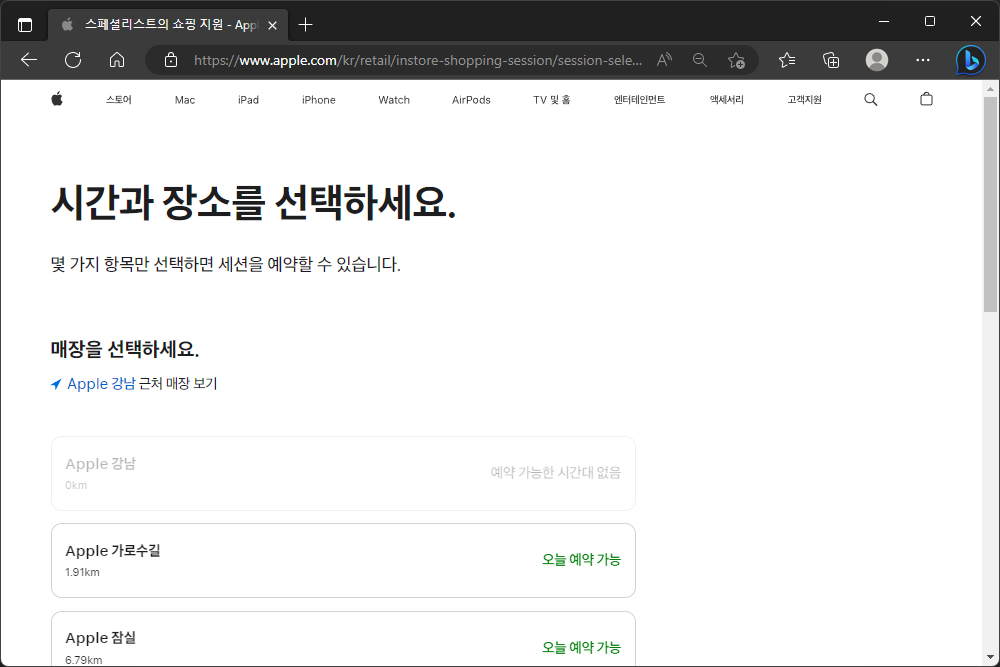Open the 고객지원 menu
Viewport: 1000px width, 667px height.
click(x=804, y=99)
